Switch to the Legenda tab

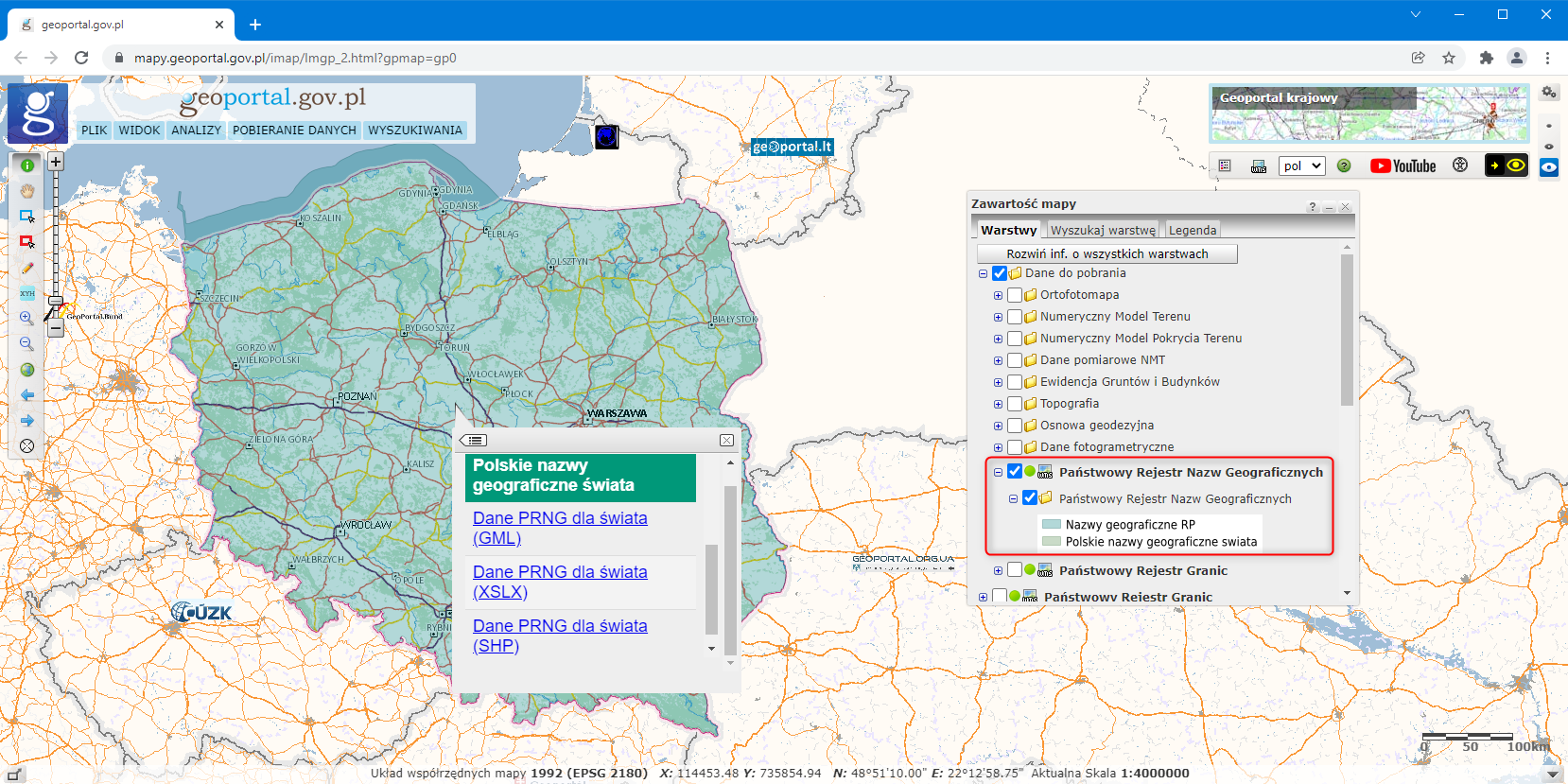pyautogui.click(x=1192, y=230)
